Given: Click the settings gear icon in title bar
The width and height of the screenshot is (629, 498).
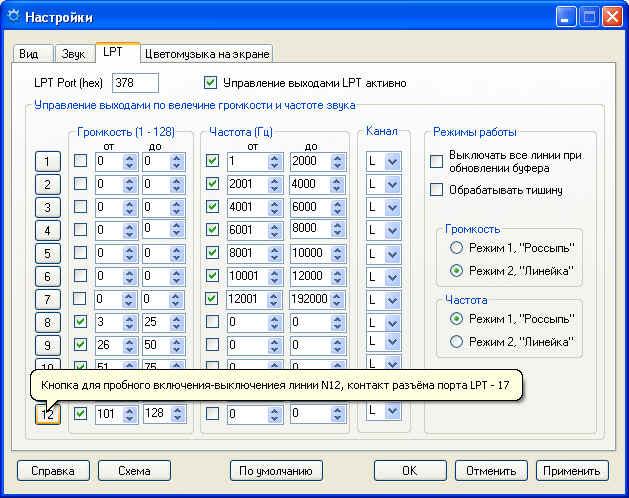Looking at the screenshot, I should point(14,17).
